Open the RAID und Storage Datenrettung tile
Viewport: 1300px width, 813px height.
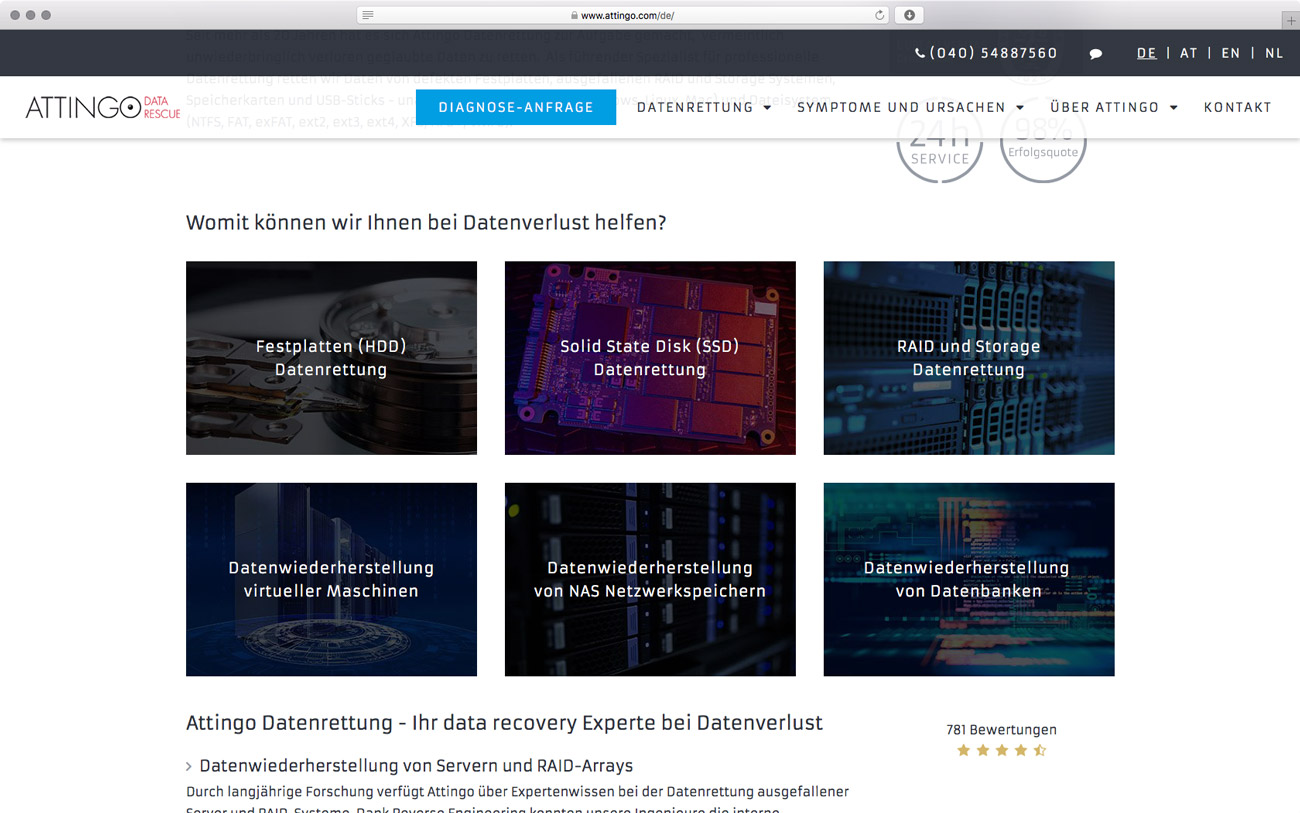coord(969,358)
